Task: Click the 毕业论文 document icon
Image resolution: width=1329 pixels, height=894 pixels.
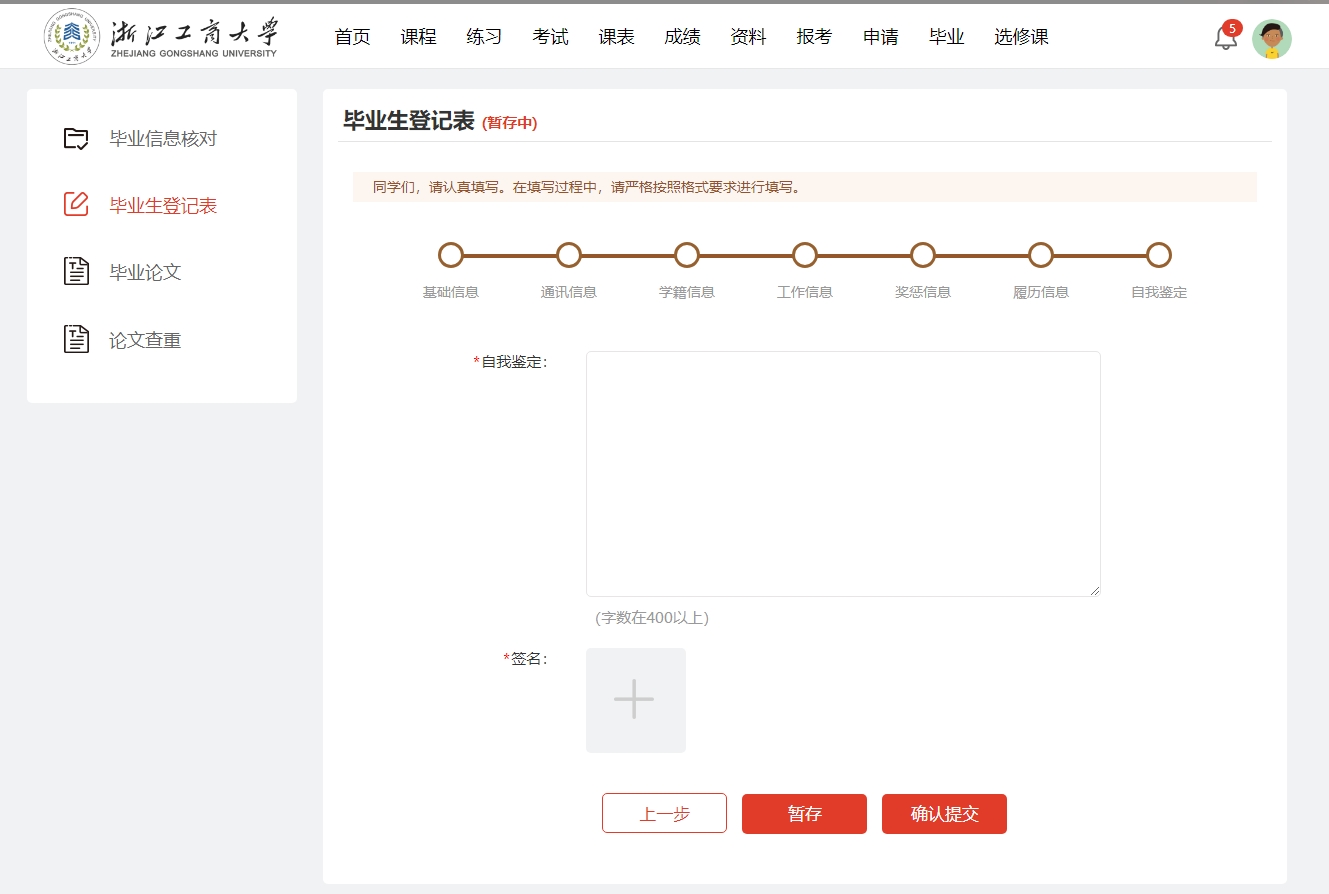Action: tap(76, 272)
